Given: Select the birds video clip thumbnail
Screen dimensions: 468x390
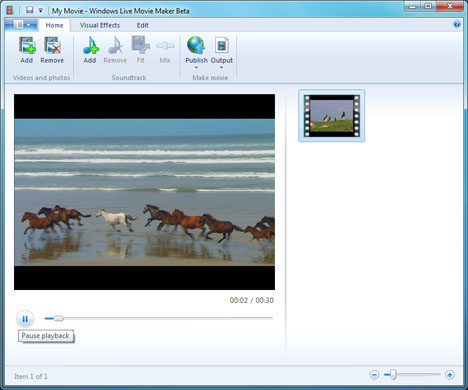Looking at the screenshot, I should coord(332,116).
